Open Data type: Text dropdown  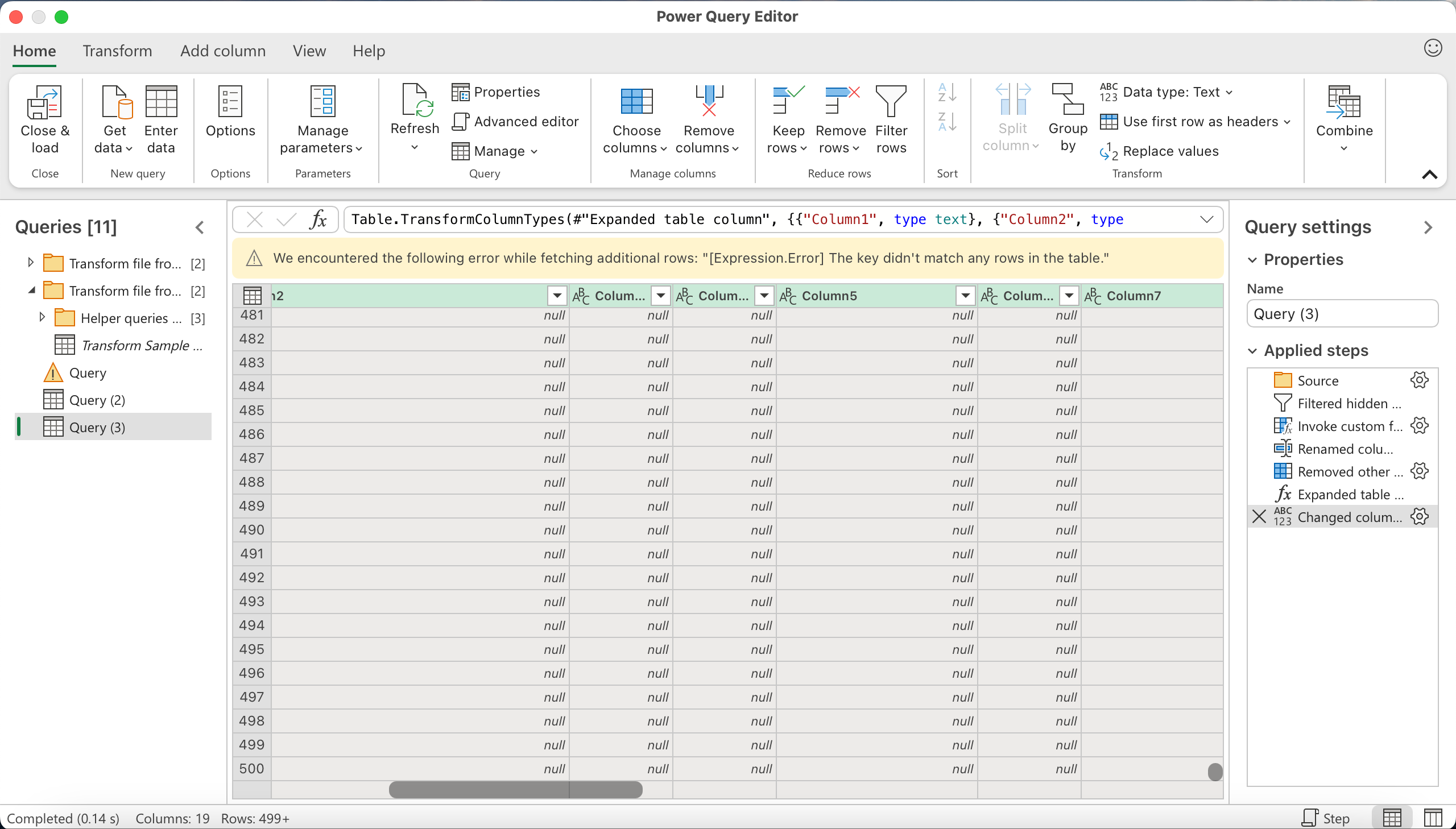1165,92
